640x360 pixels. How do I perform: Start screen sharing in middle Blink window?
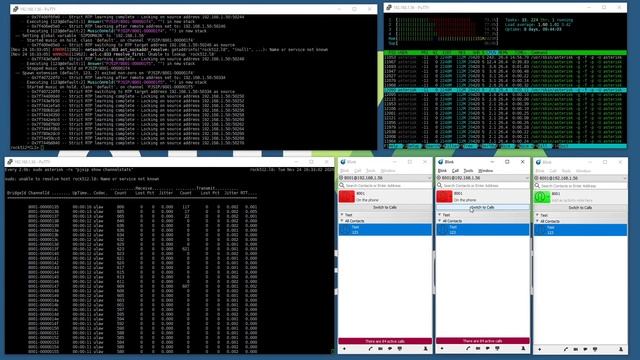[497, 349]
